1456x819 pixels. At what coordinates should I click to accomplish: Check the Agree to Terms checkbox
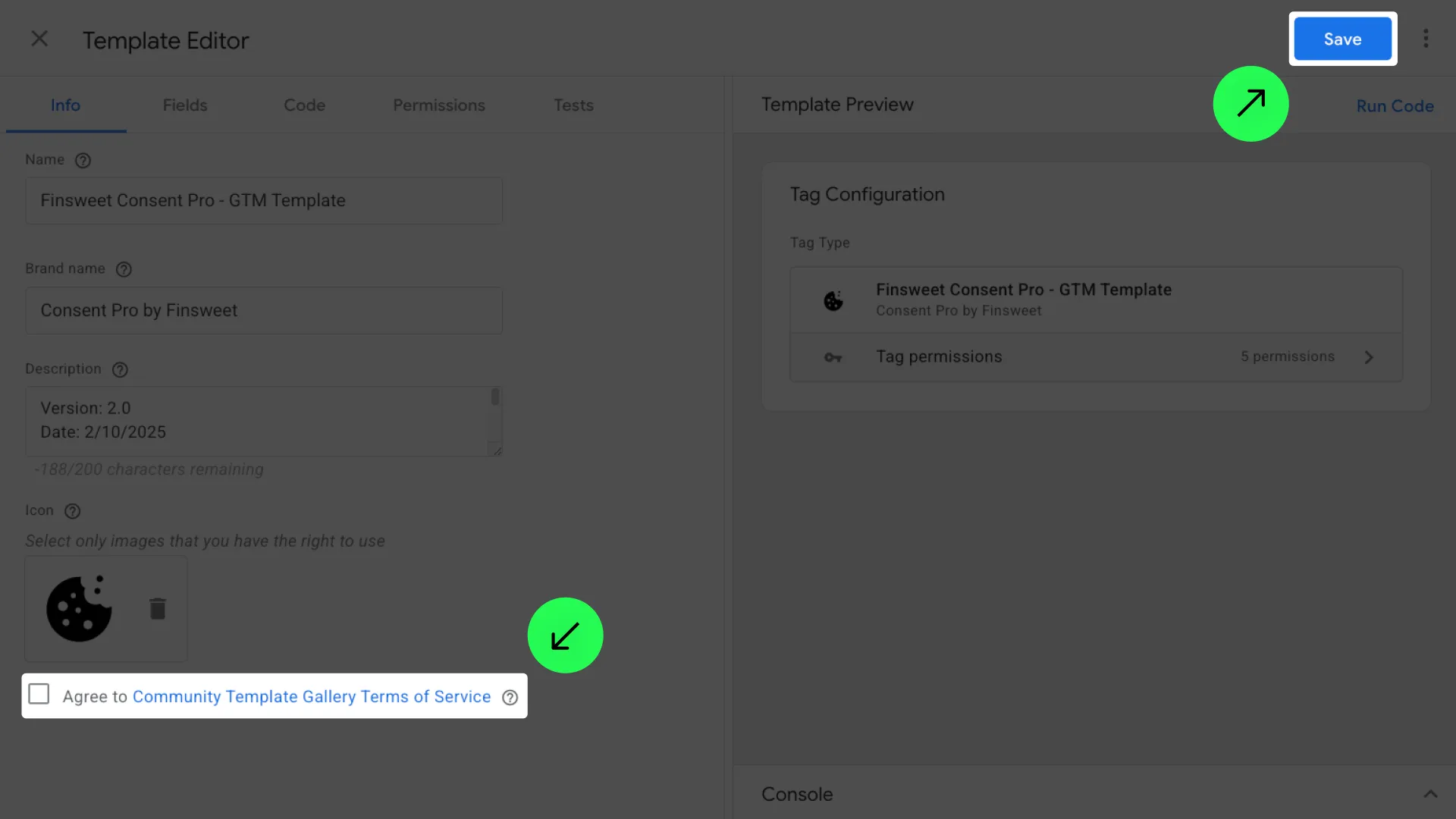pyautogui.click(x=39, y=695)
